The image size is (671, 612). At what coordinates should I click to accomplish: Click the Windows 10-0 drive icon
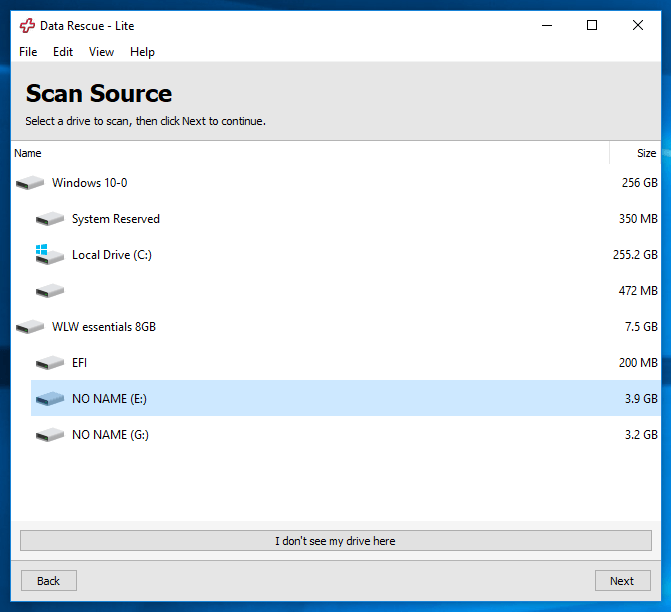point(30,183)
